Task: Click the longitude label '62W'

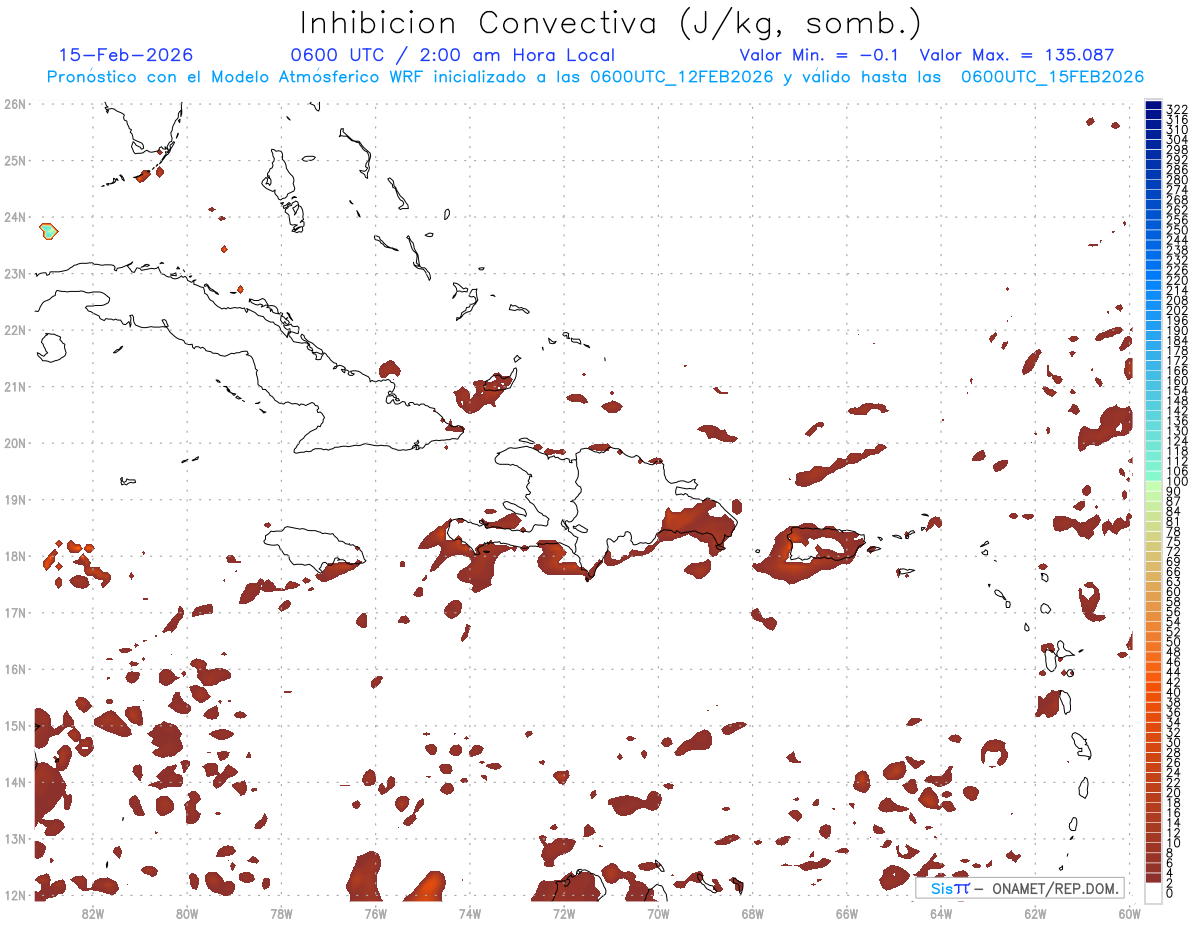Action: tap(1035, 912)
